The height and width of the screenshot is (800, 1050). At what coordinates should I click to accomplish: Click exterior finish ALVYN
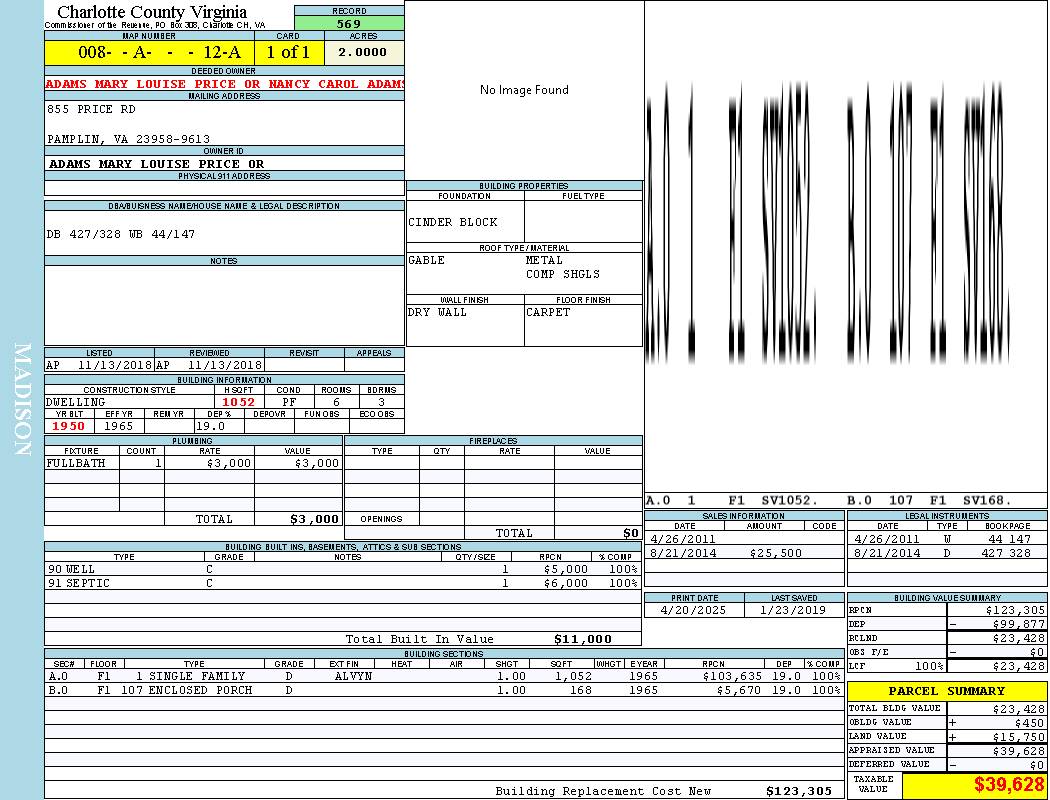353,676
